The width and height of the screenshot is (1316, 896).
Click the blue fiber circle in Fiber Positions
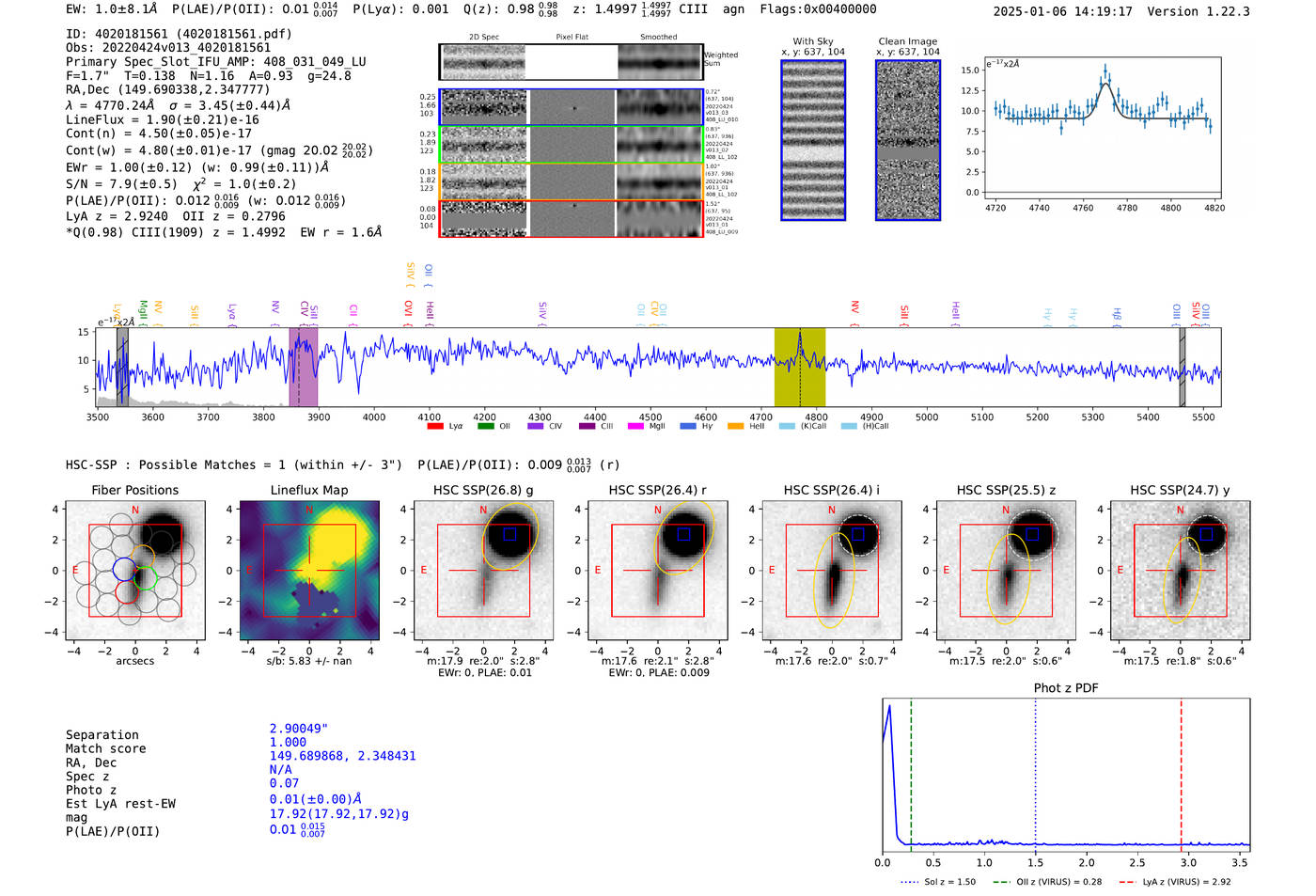[x=124, y=569]
